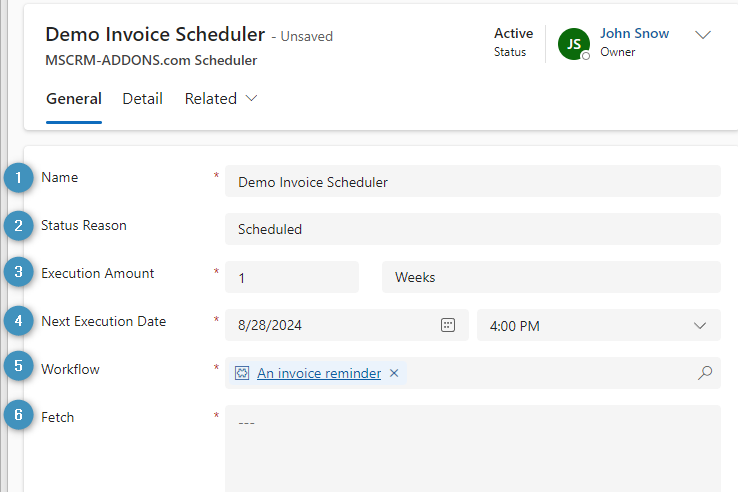
Task: Click the Execution Amount number field
Action: pos(292,277)
